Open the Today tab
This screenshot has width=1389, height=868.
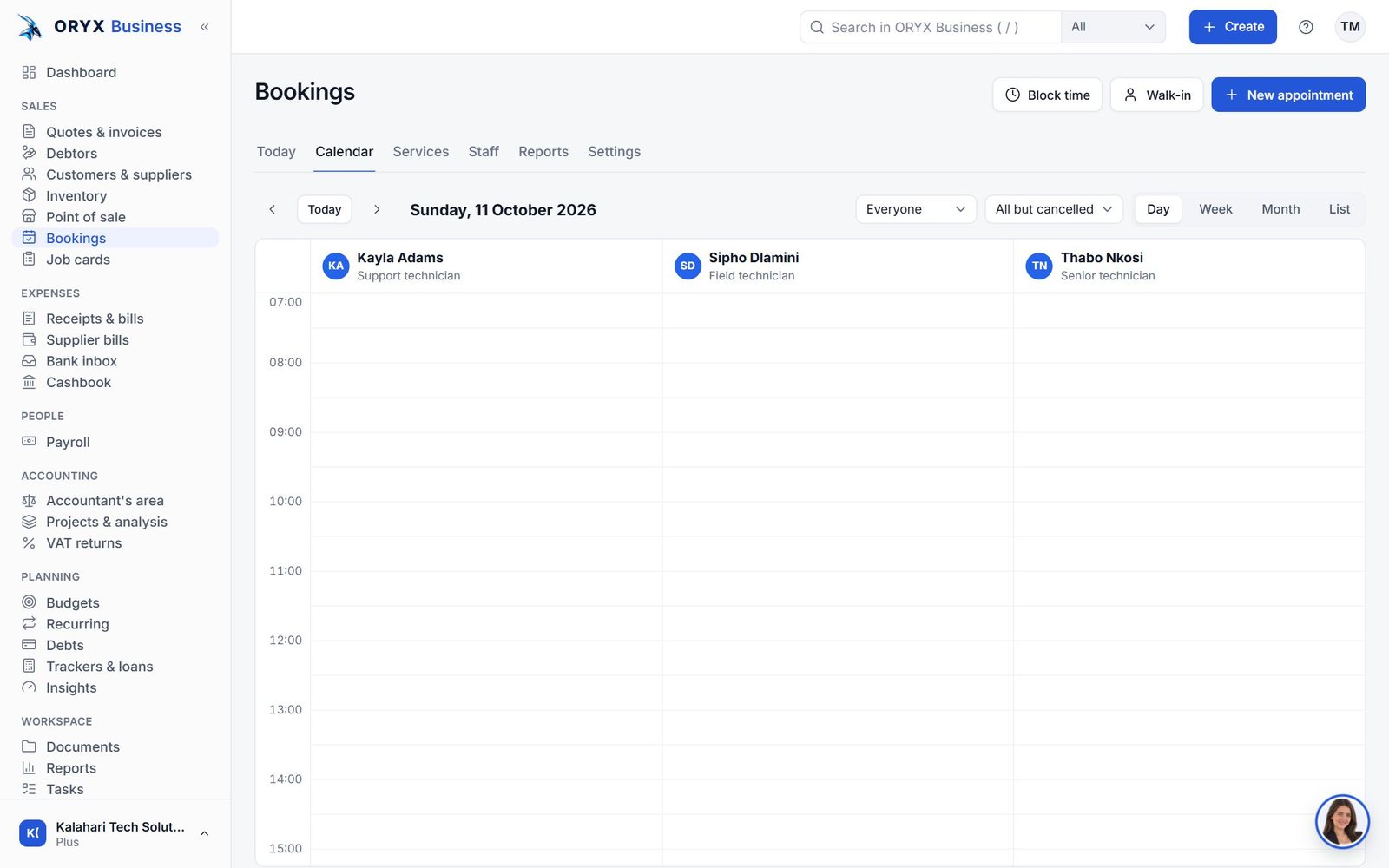(x=276, y=152)
